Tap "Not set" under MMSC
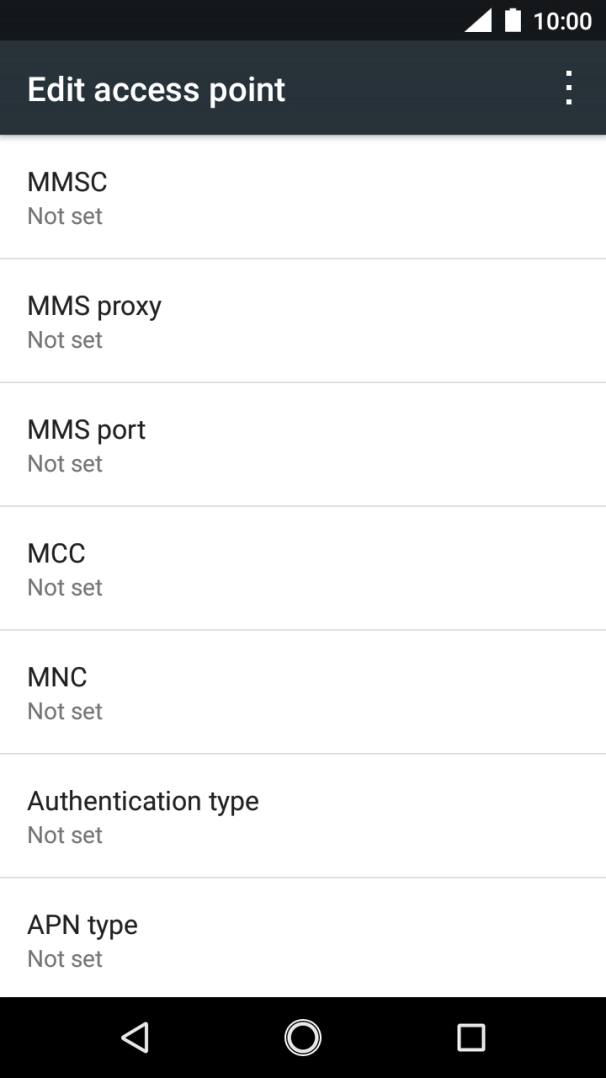606x1078 pixels. tap(65, 216)
